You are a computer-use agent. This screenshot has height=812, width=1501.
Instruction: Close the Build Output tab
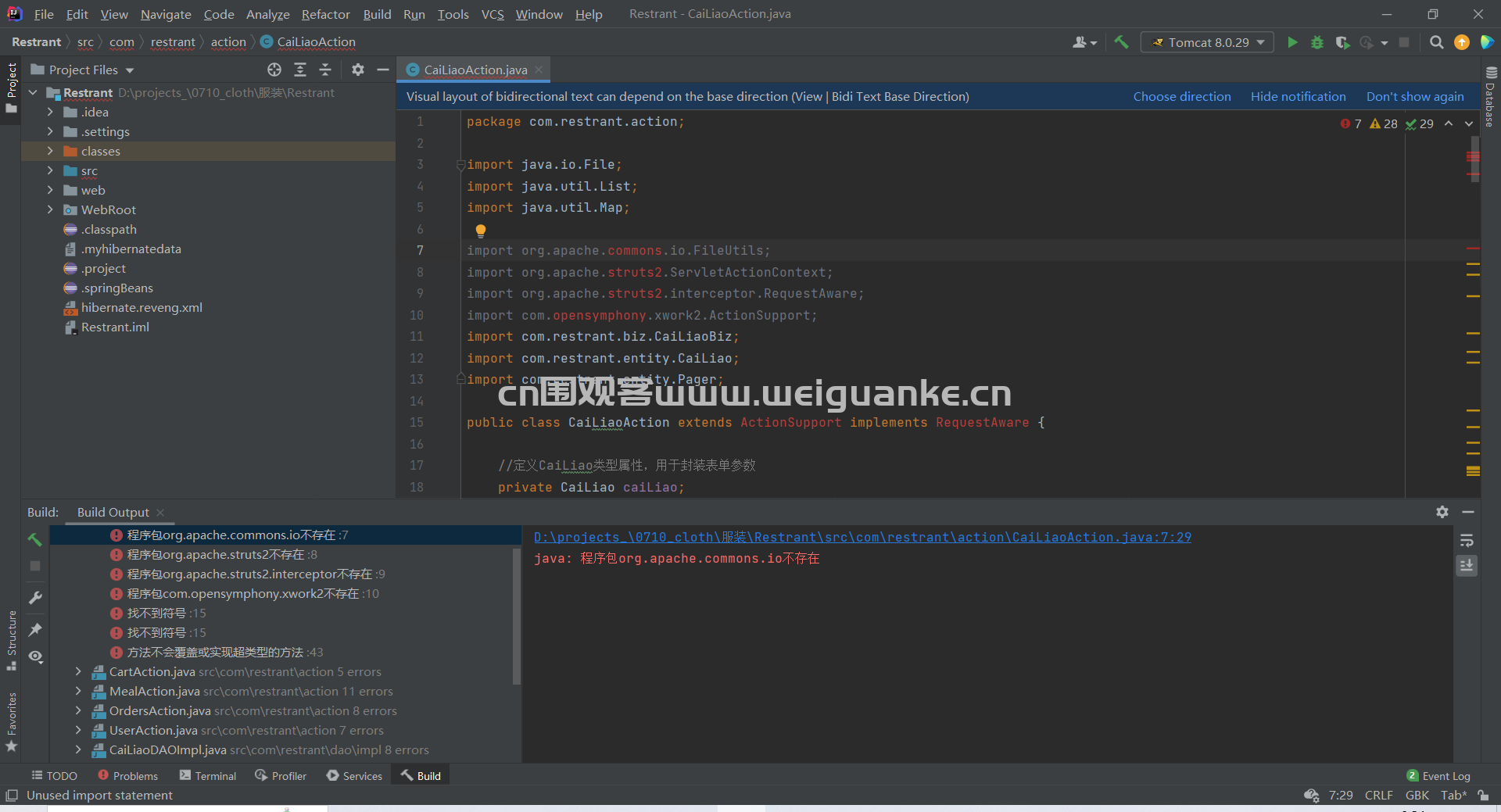[x=160, y=512]
